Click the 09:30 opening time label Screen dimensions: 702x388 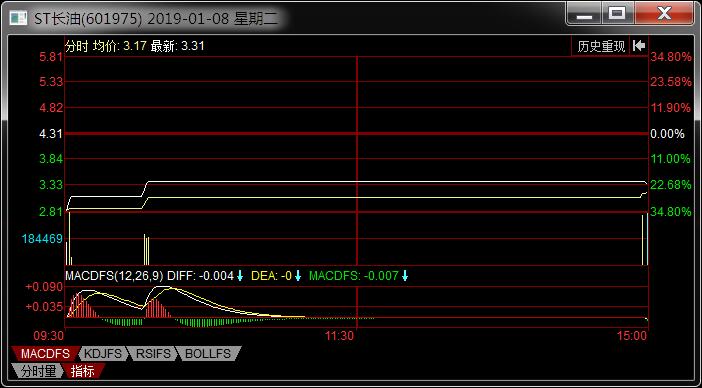(x=49, y=336)
